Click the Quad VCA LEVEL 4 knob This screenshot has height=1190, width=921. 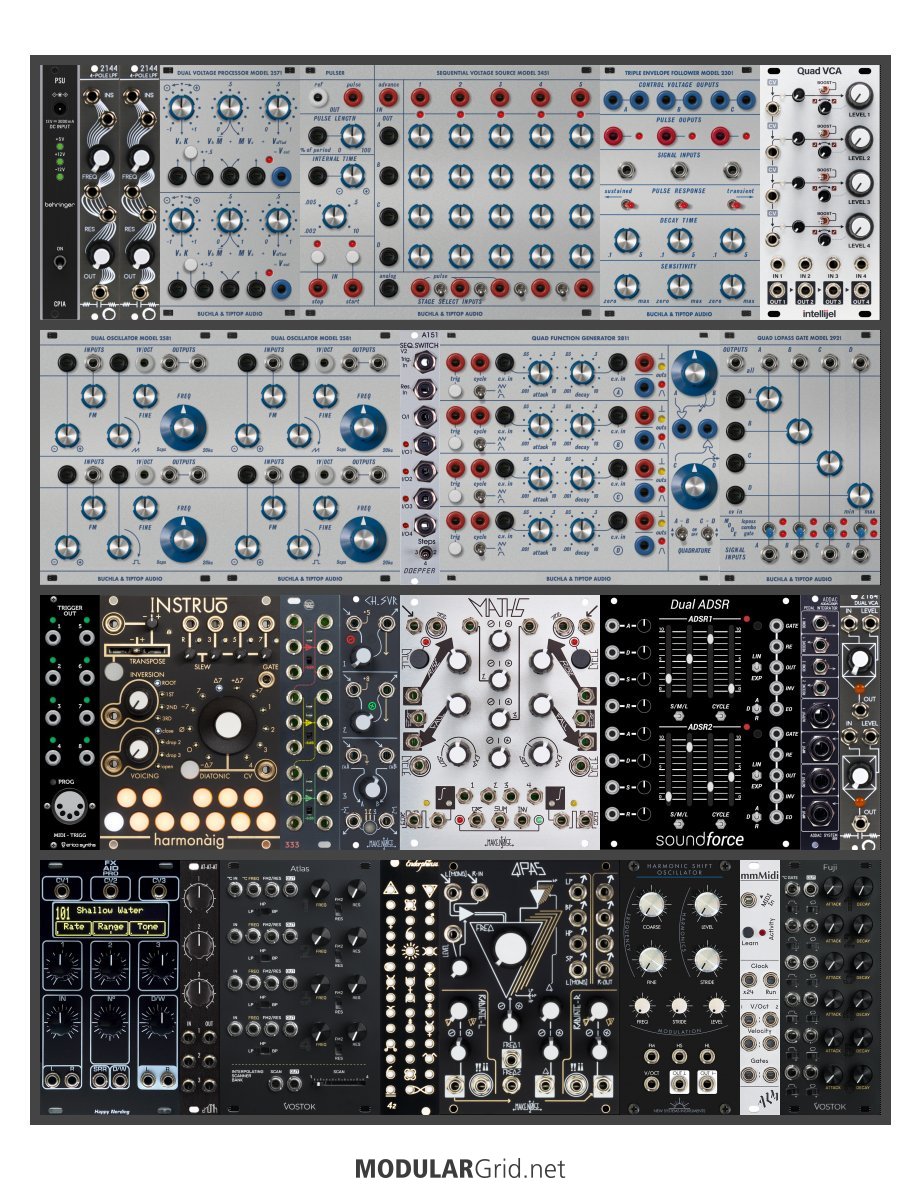[858, 226]
